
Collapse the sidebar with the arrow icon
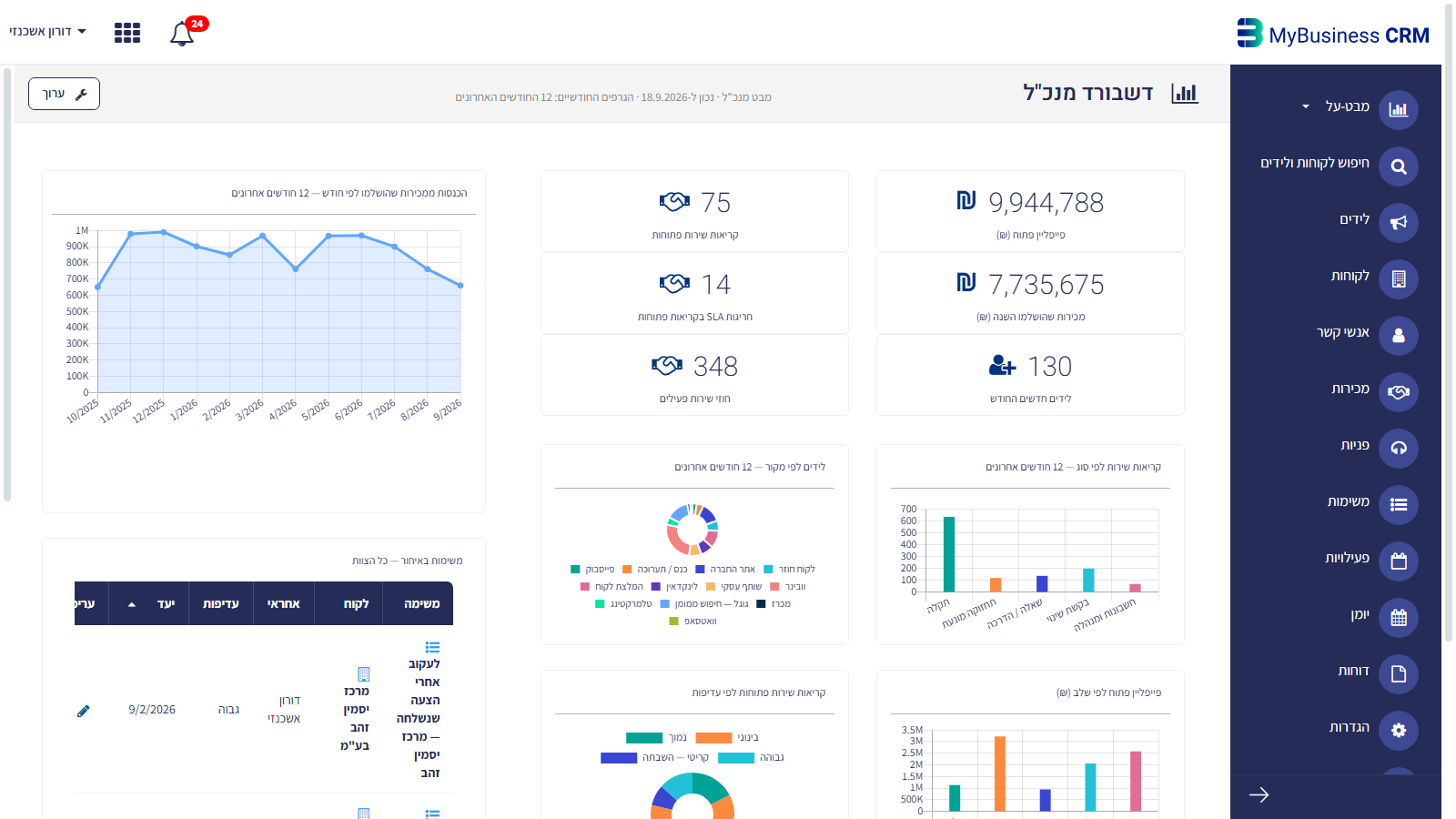pyautogui.click(x=1259, y=795)
